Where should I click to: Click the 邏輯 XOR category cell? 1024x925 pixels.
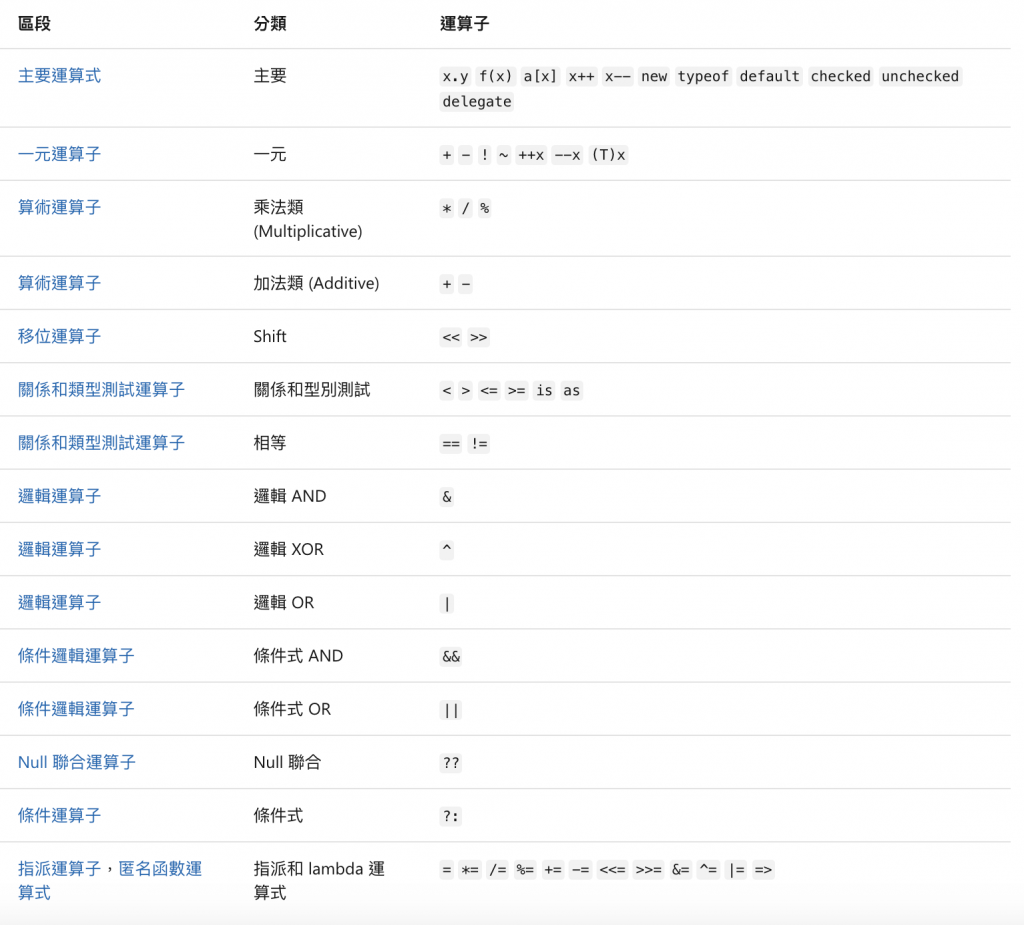[x=289, y=549]
